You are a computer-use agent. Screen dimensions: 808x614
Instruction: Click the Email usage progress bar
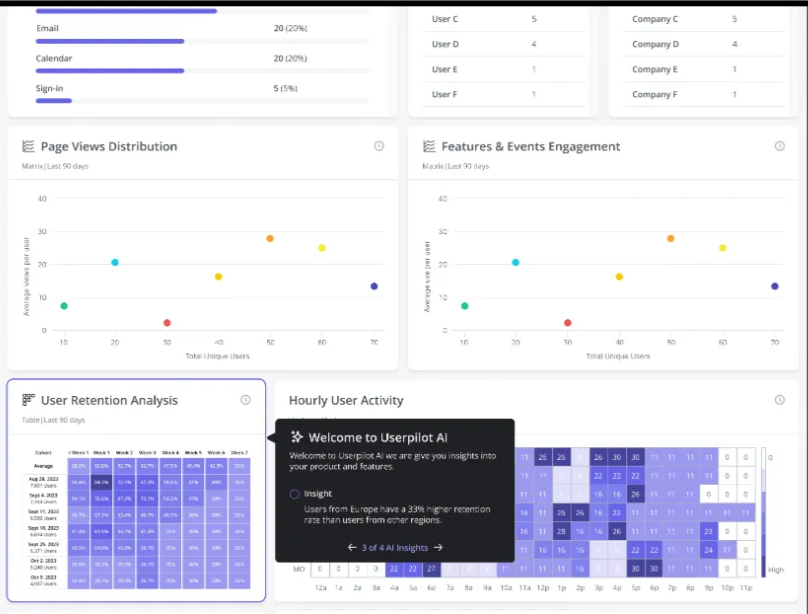[203, 41]
